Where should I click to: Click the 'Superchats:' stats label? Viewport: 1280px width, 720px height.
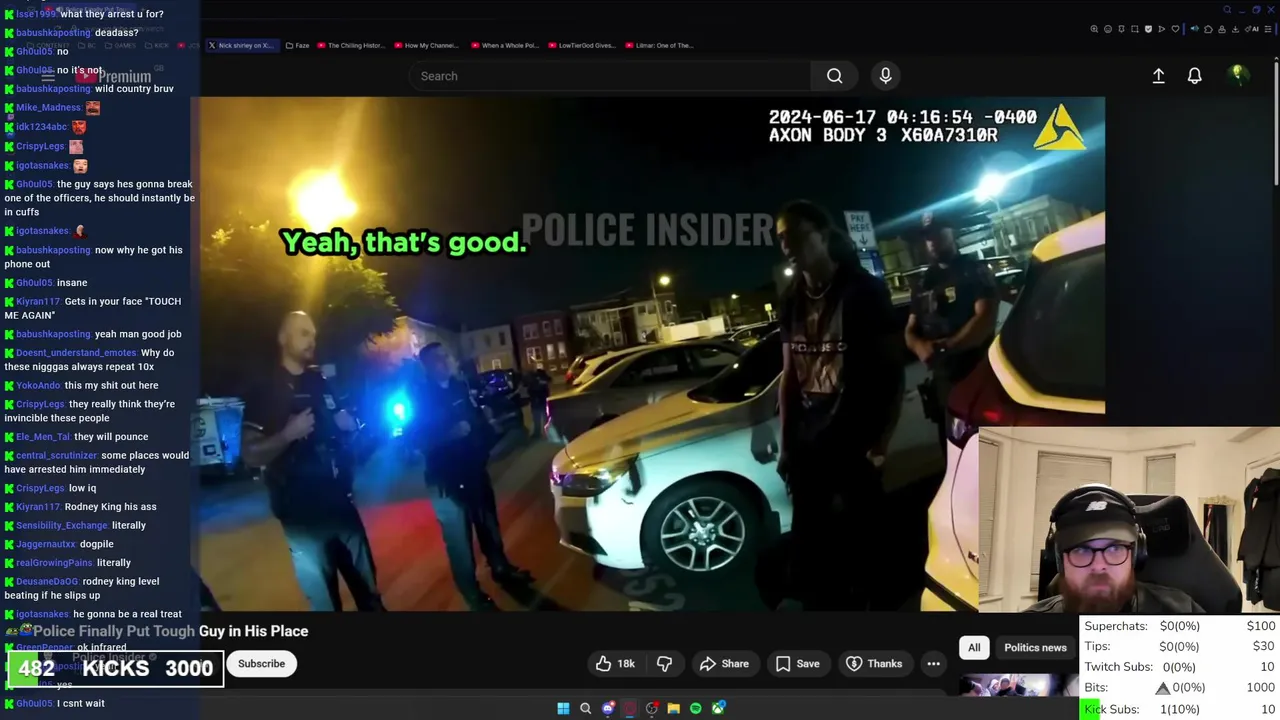coord(1116,626)
